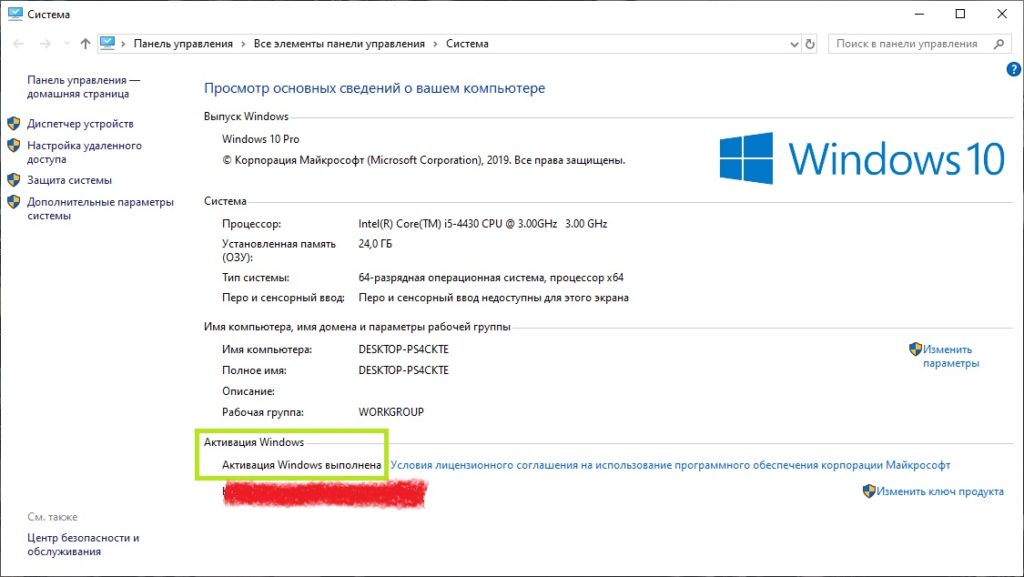Open Диспетчер устройств link
The image size is (1024, 577).
pos(80,123)
